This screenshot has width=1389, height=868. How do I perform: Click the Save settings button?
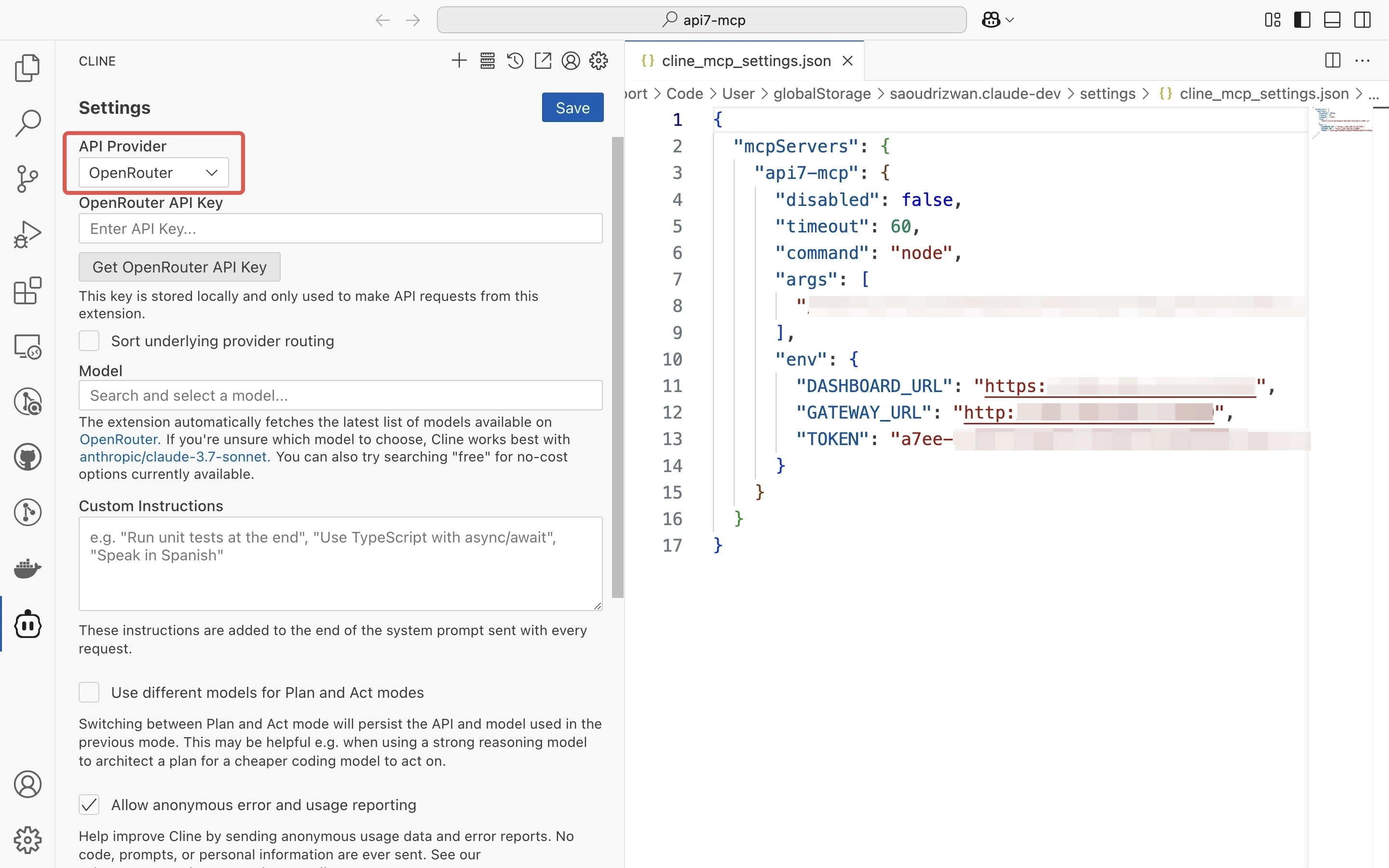572,108
